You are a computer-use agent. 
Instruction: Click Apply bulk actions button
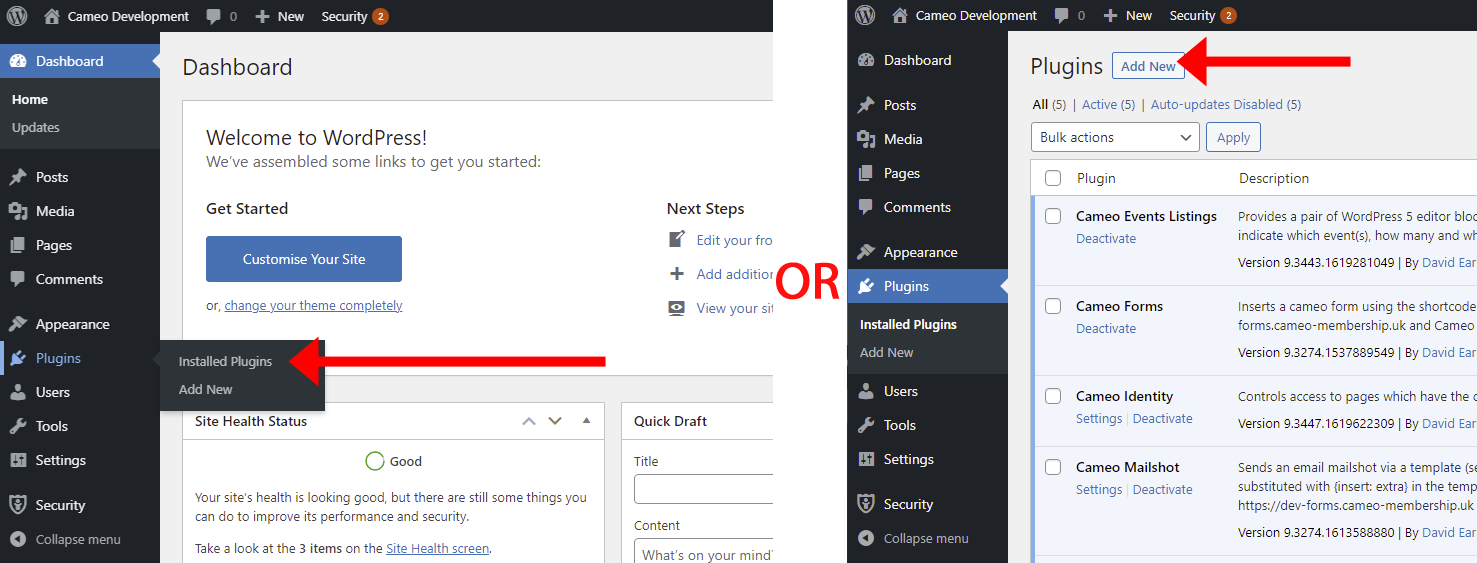[1233, 137]
